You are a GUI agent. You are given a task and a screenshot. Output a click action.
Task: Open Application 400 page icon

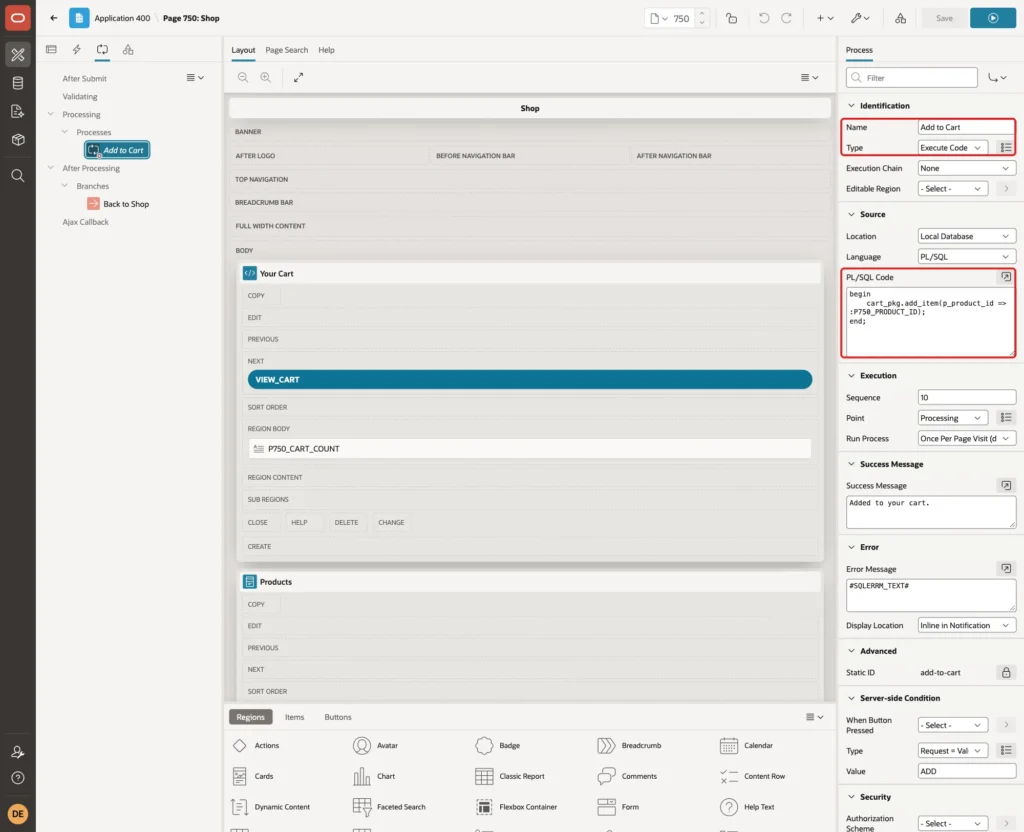coord(79,18)
